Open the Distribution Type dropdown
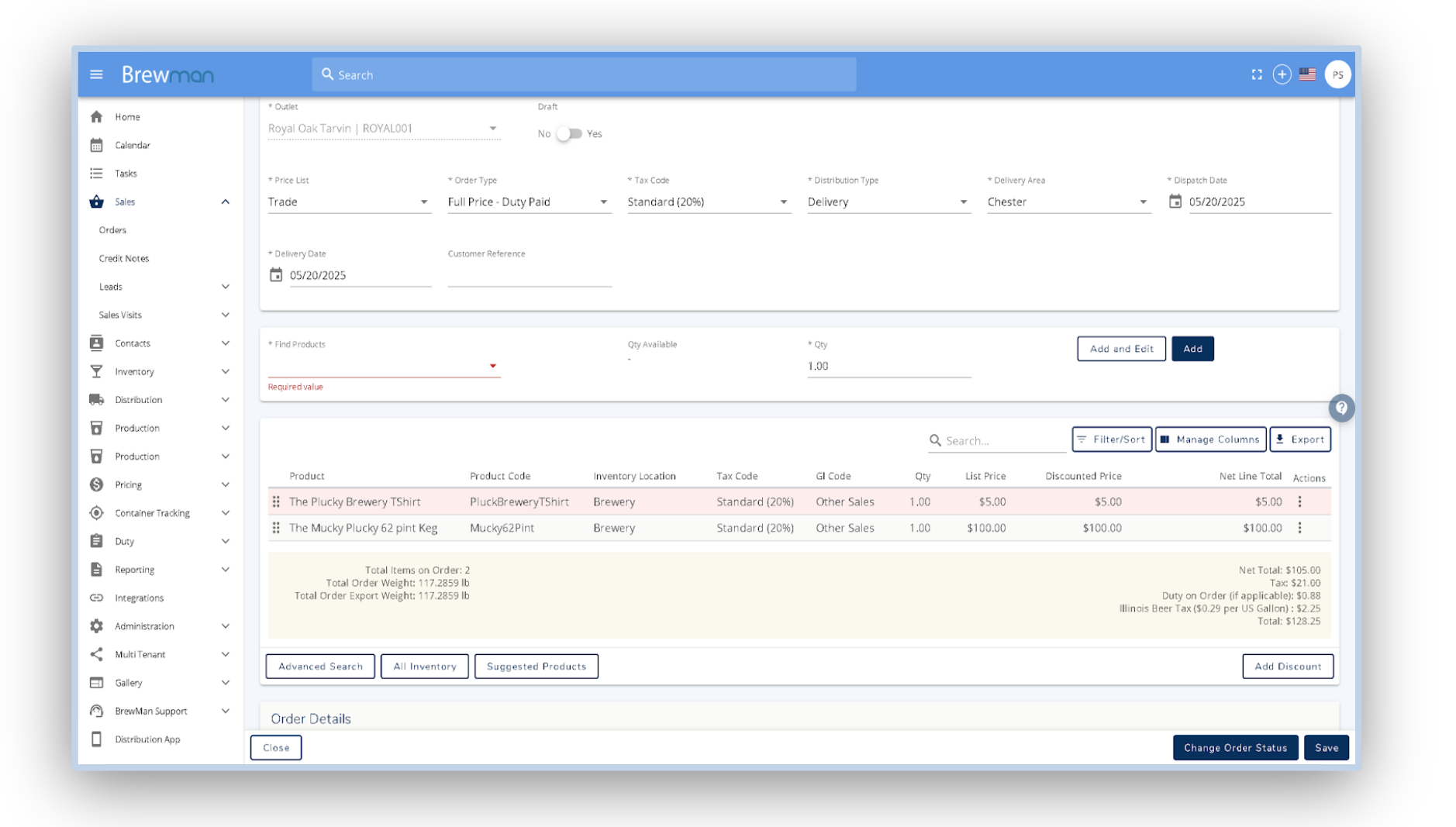The image size is (1456, 827). tap(888, 202)
